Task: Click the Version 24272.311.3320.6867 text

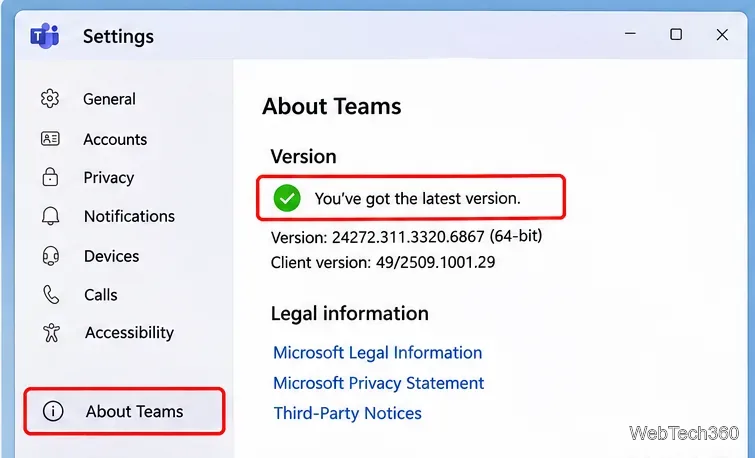Action: pos(406,236)
